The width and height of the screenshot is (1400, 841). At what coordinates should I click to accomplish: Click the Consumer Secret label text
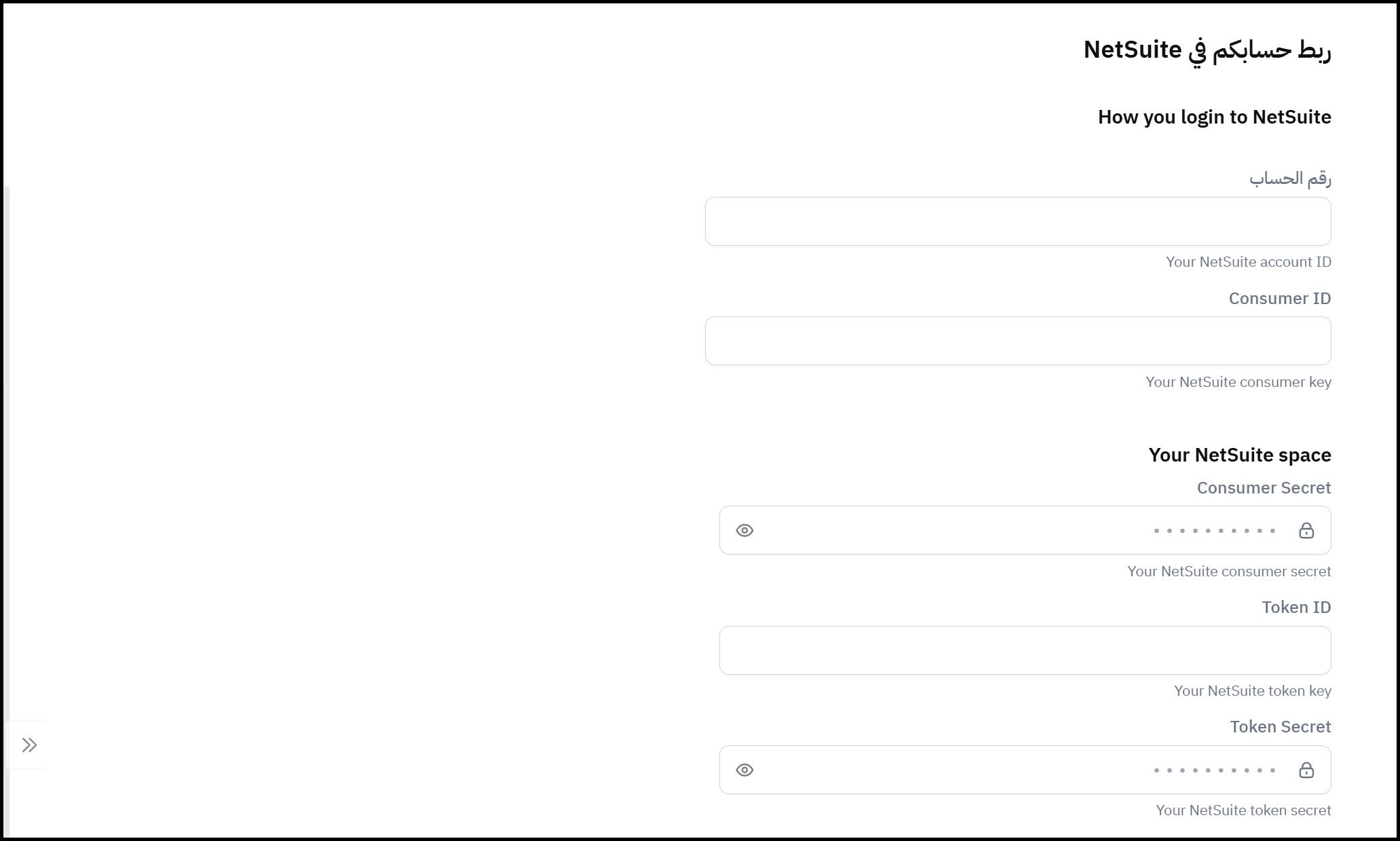1264,488
